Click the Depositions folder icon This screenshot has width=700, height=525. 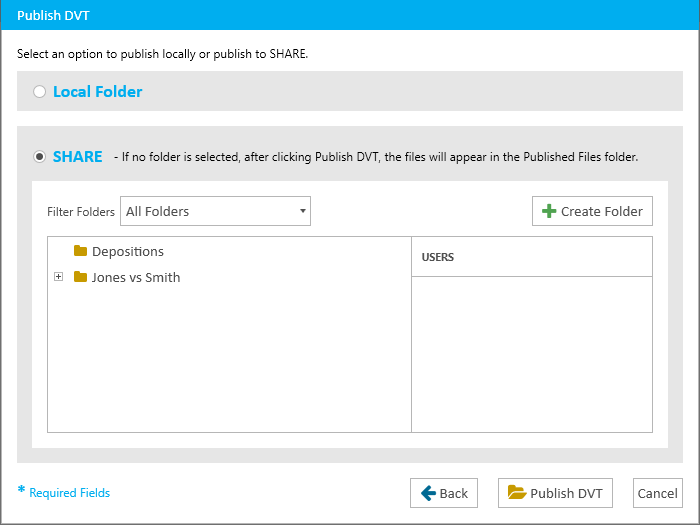pos(80,251)
